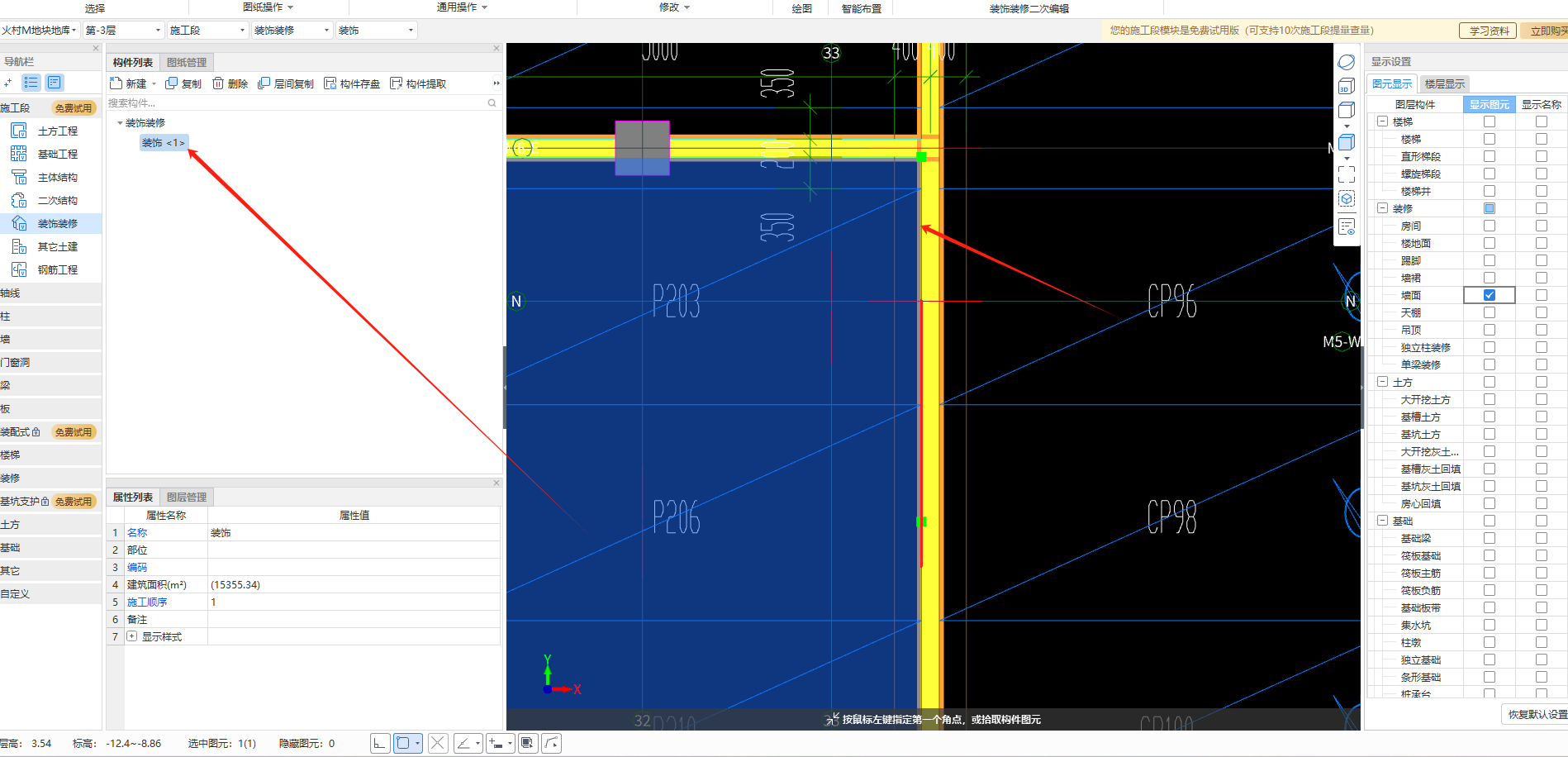
Task: Tick 显示图元 checkbox for 楼地面
Action: click(1490, 243)
